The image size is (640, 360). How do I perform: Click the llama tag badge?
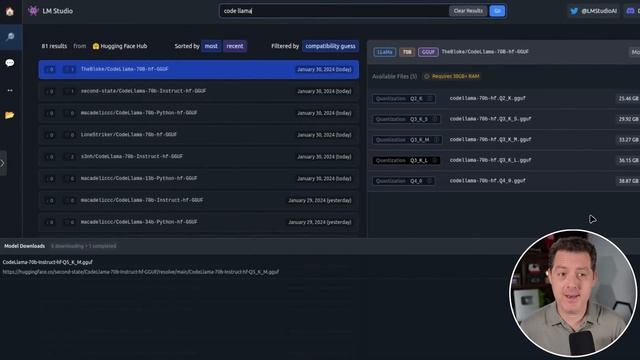click(x=384, y=52)
